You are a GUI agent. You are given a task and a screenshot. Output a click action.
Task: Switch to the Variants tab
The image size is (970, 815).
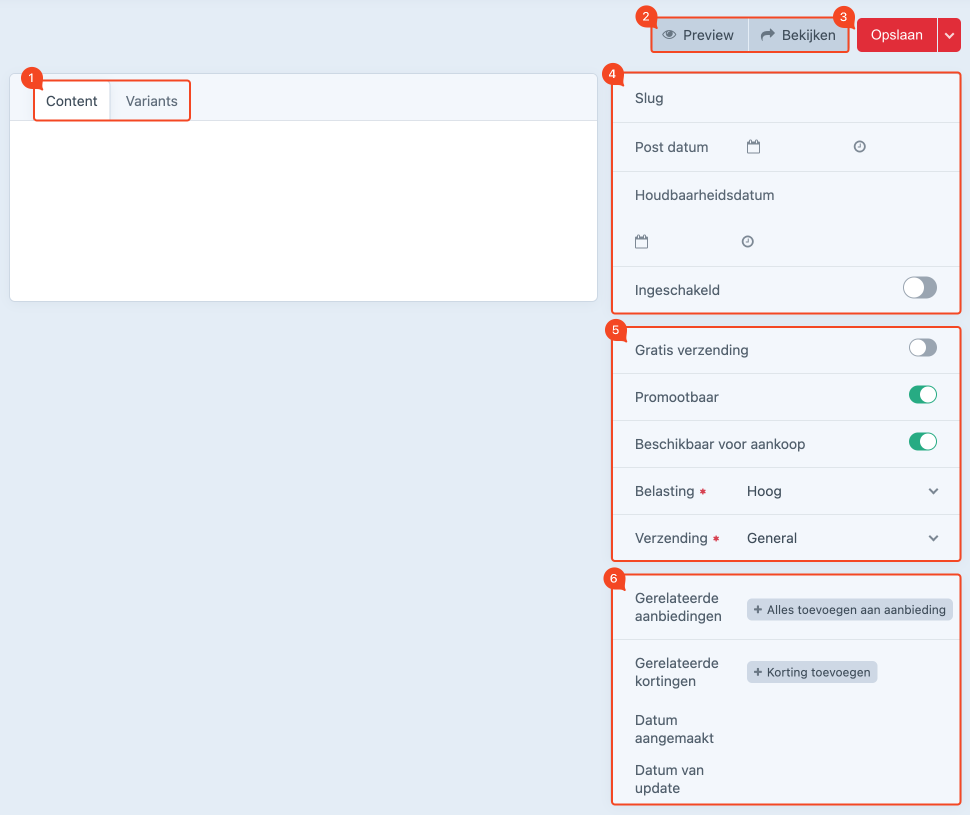151,101
